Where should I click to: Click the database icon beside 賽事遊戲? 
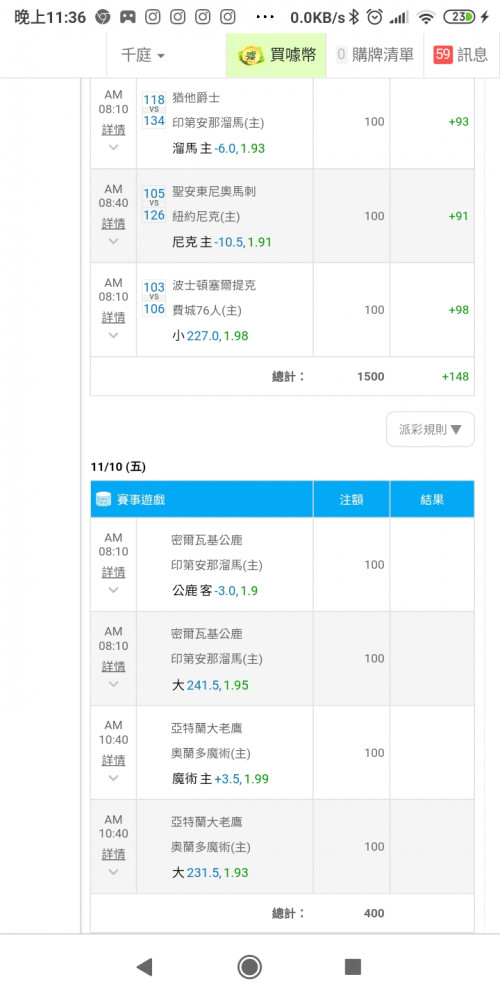(x=104, y=499)
